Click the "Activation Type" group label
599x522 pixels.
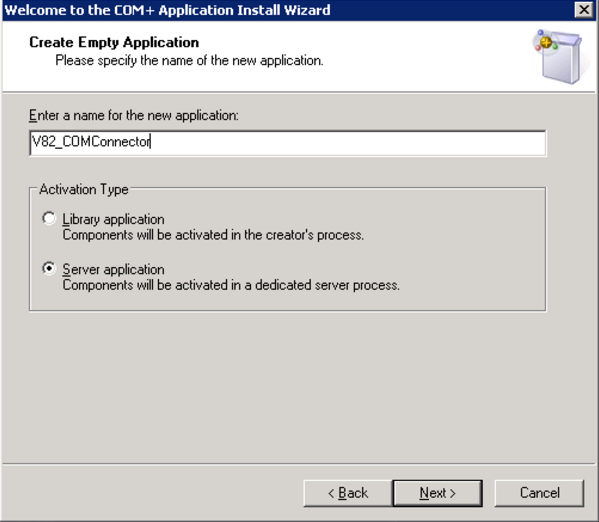[84, 190]
